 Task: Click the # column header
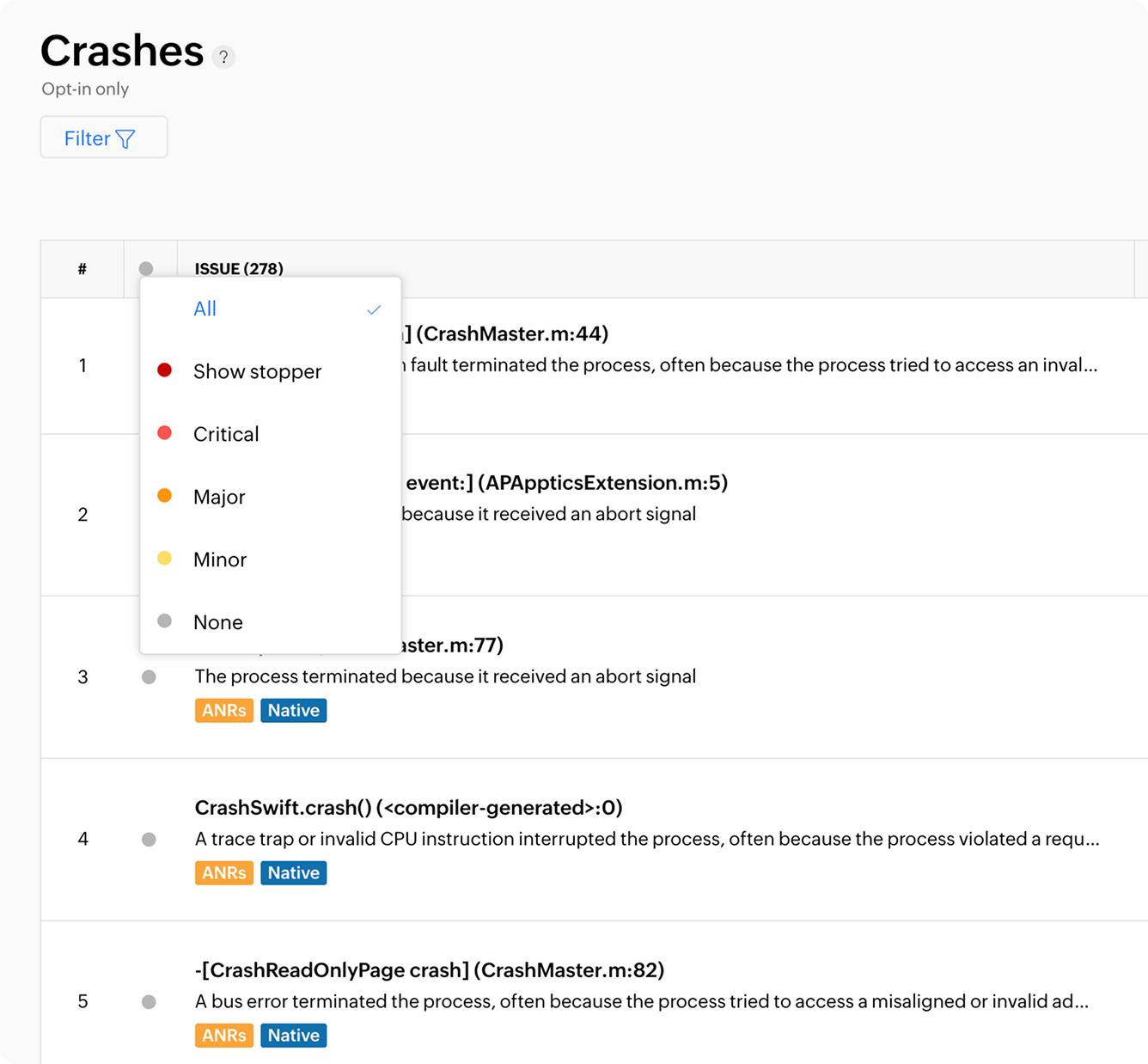(82, 269)
